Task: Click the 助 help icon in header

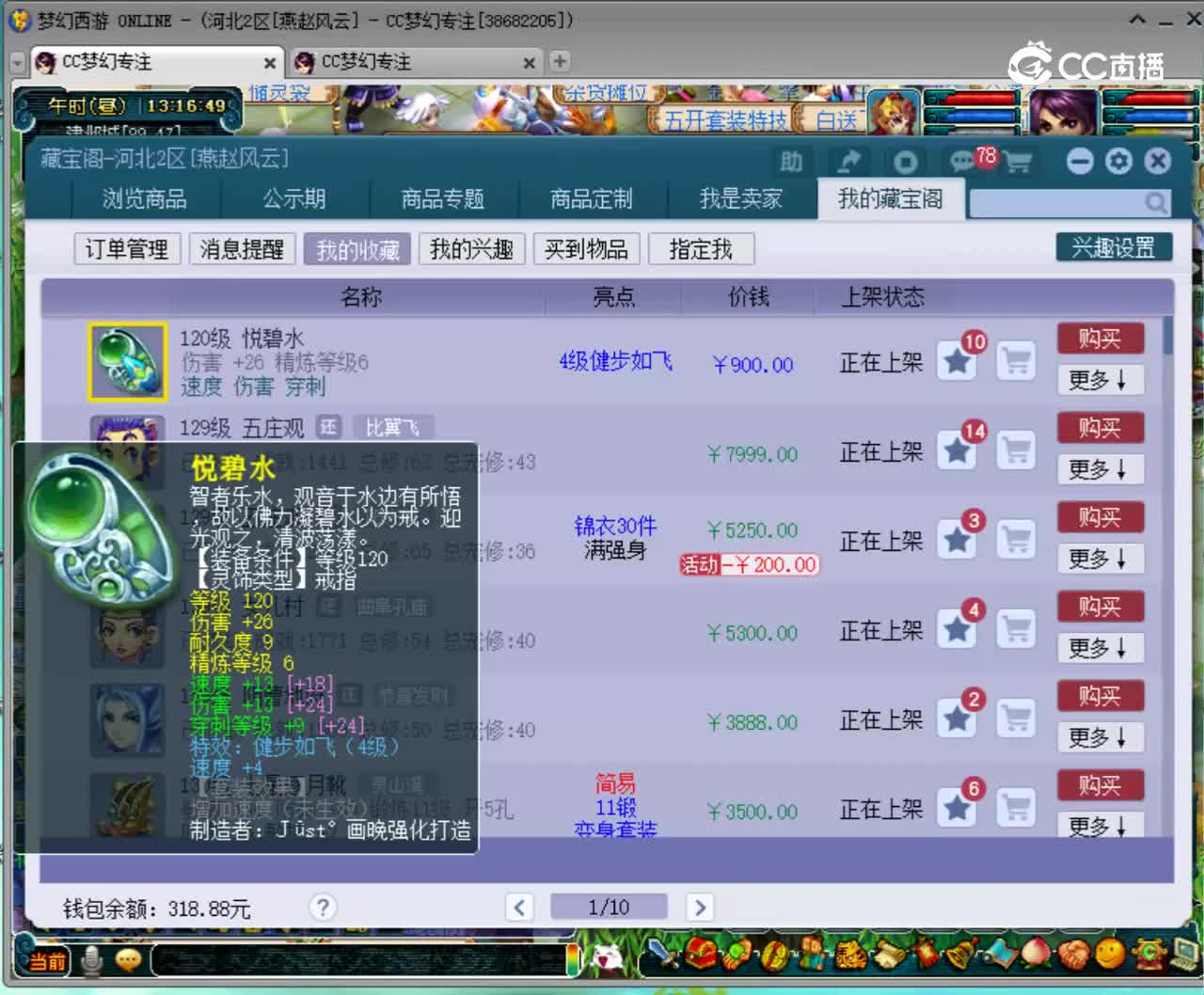Action: click(791, 162)
